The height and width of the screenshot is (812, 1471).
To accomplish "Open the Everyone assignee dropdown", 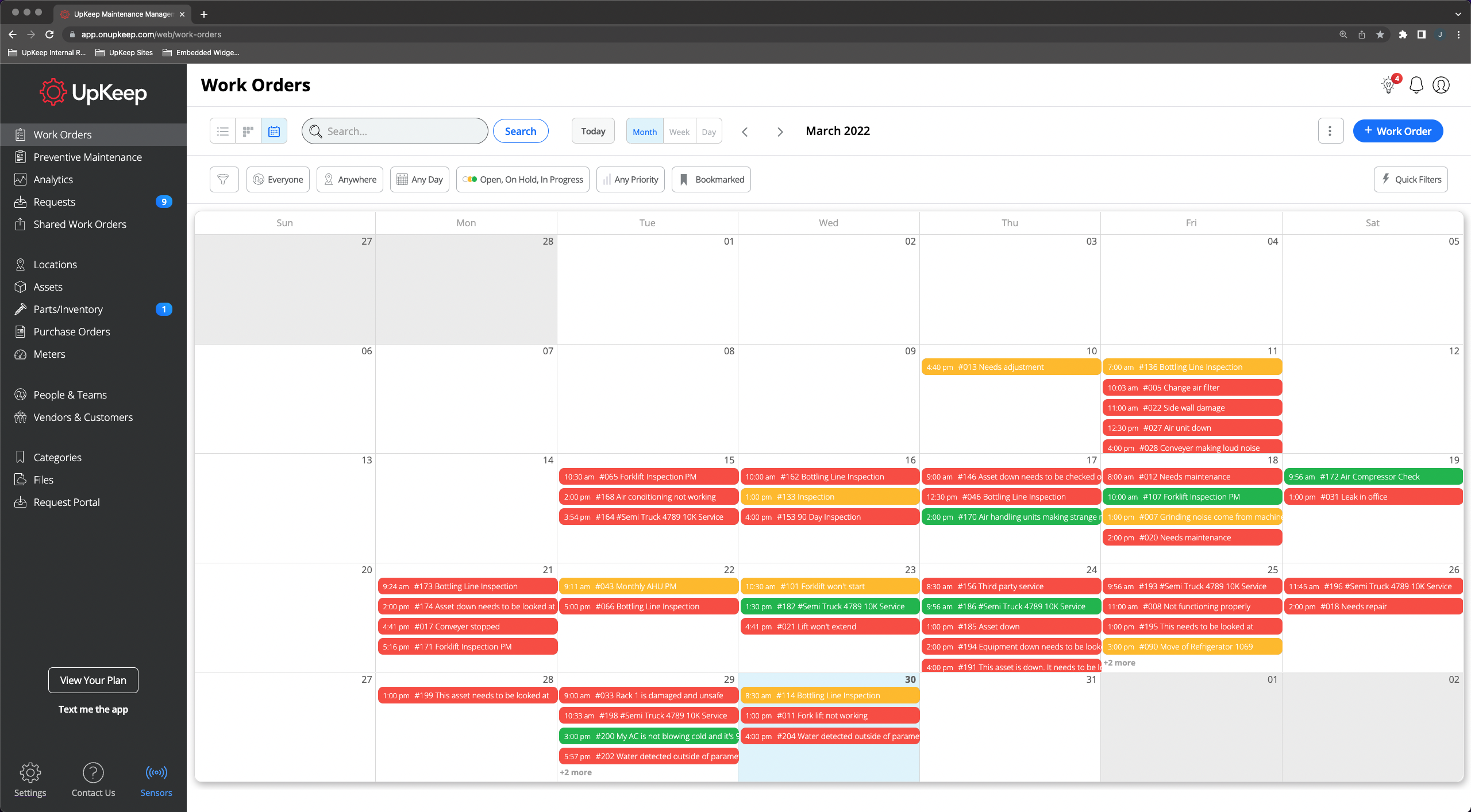I will tap(278, 180).
